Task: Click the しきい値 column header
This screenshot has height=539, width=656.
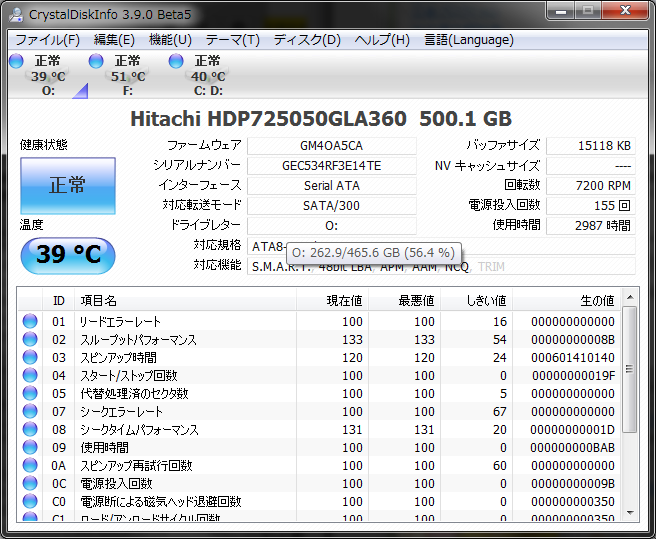Action: [477, 300]
